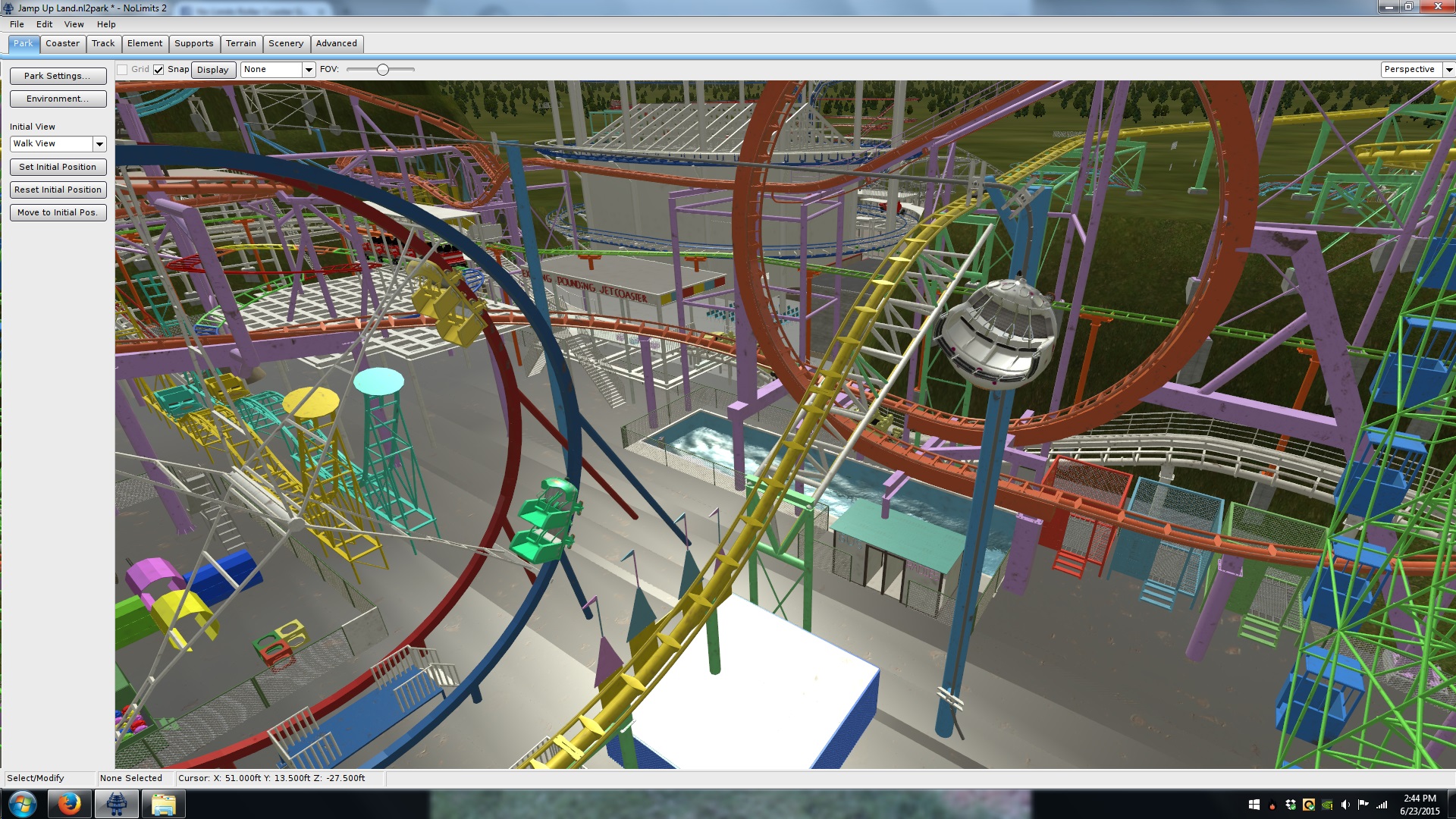Screen dimensions: 1456x819
Task: Open the Edit menu
Action: 44,24
